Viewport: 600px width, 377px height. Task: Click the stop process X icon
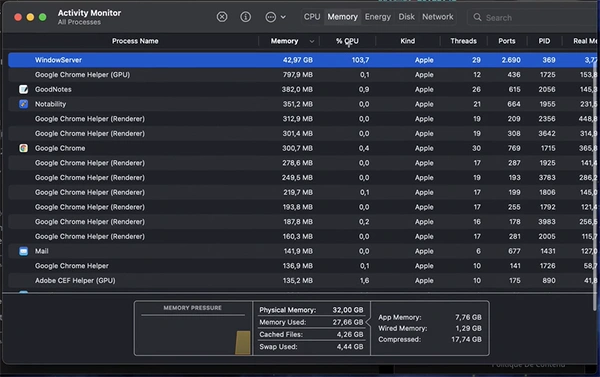[222, 17]
